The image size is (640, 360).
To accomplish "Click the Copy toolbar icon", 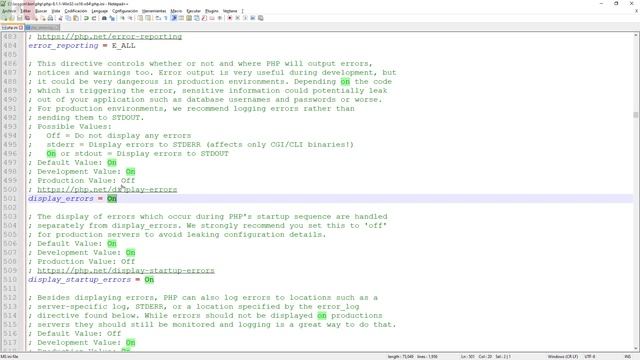I will pos(68,18).
